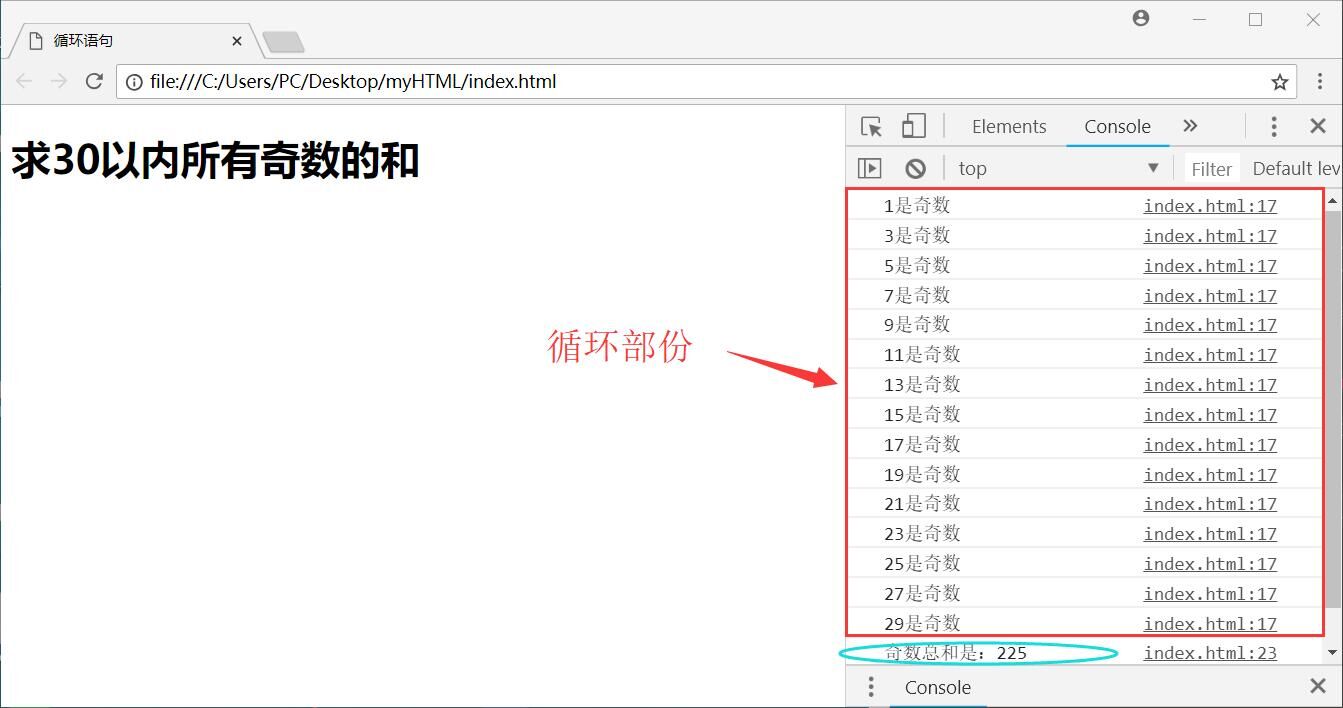
Task: Open index.html:17 link for 19是奇数
Action: click(x=1210, y=475)
